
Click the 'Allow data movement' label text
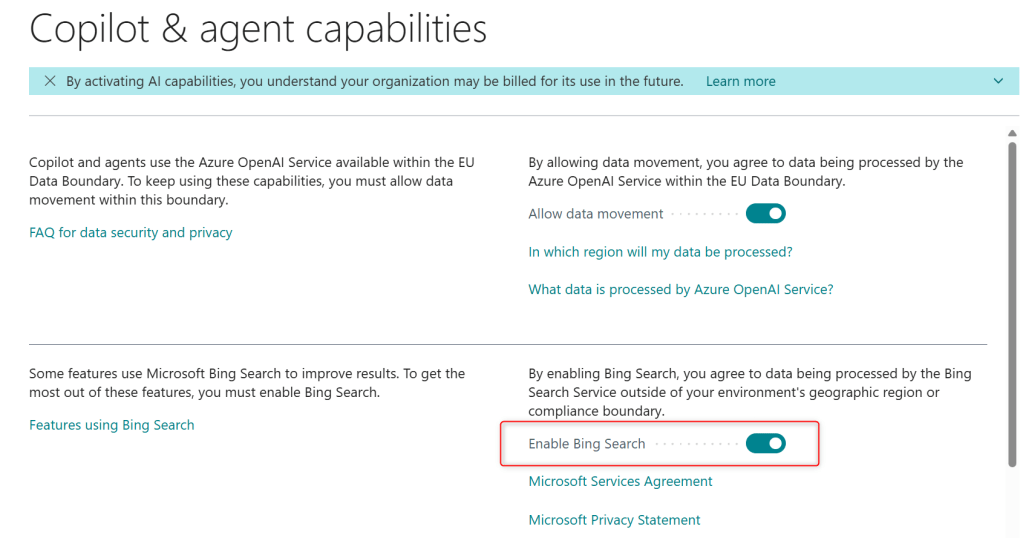point(595,214)
